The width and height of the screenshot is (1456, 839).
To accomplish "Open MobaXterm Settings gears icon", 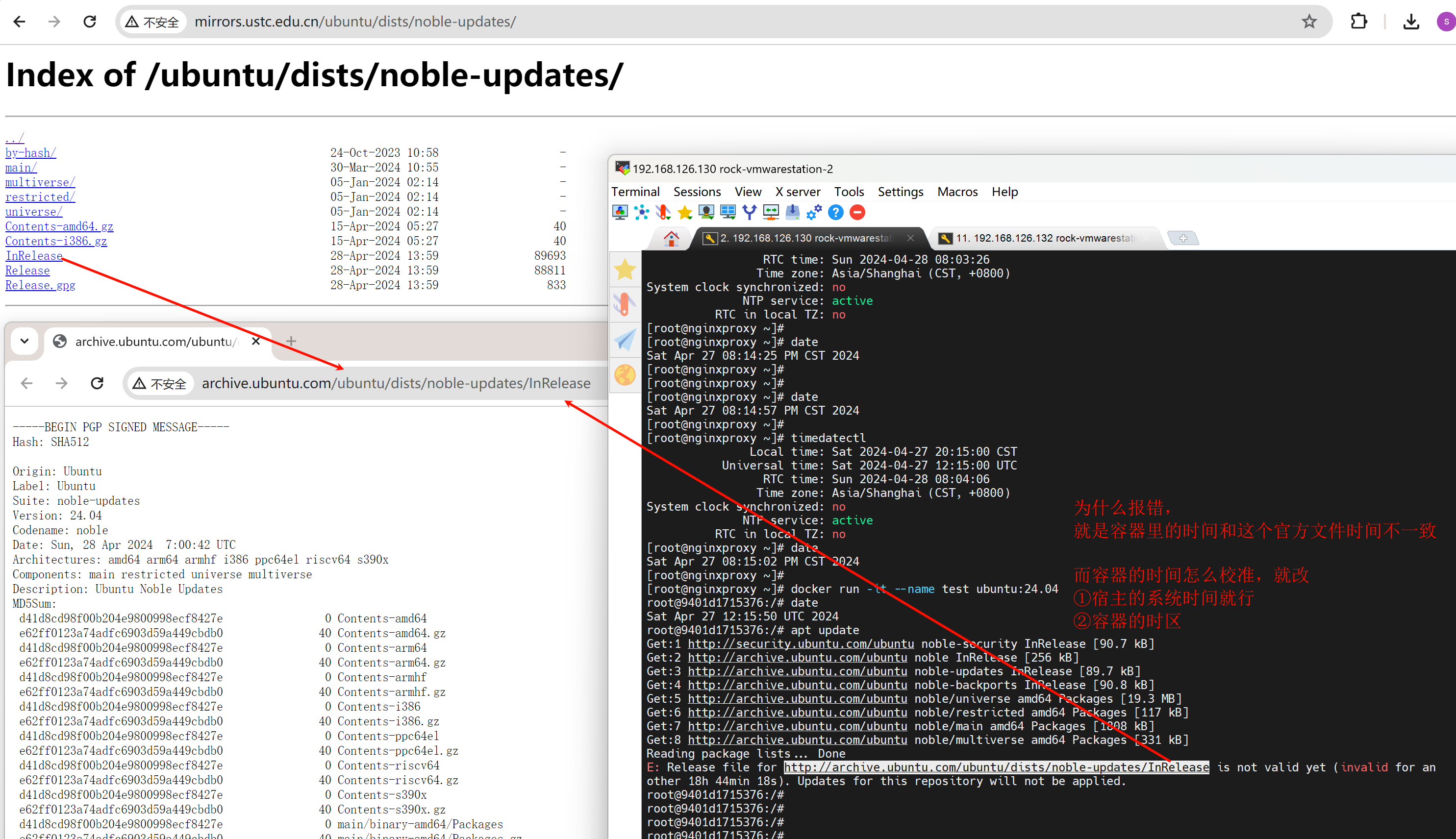I will pos(814,213).
